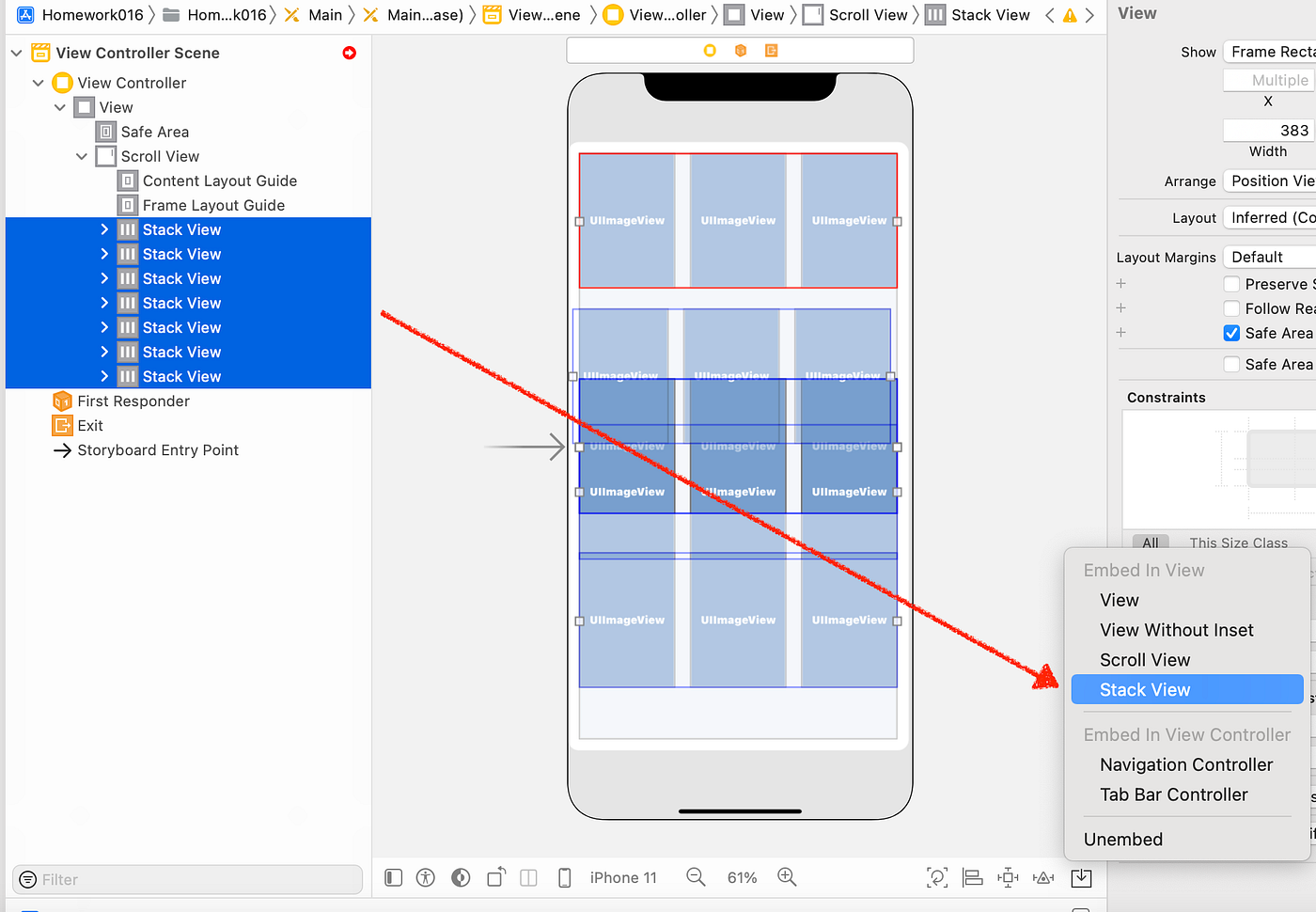1316x912 pixels.
Task: Collapse the Scroll View tree item
Action: coord(82,156)
